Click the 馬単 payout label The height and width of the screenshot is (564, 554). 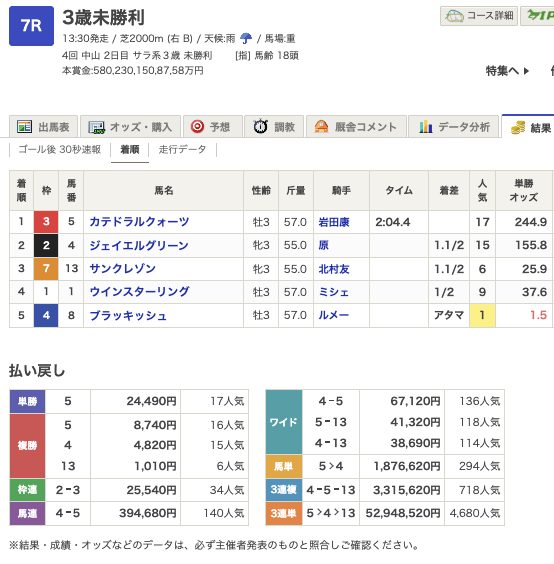(x=283, y=467)
